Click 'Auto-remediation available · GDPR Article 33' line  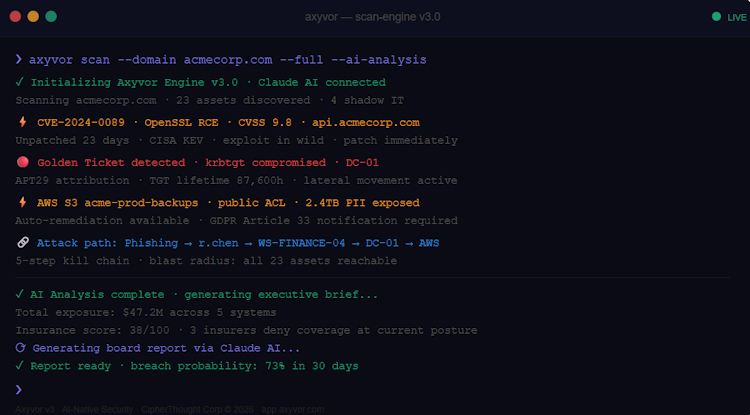[236, 221]
